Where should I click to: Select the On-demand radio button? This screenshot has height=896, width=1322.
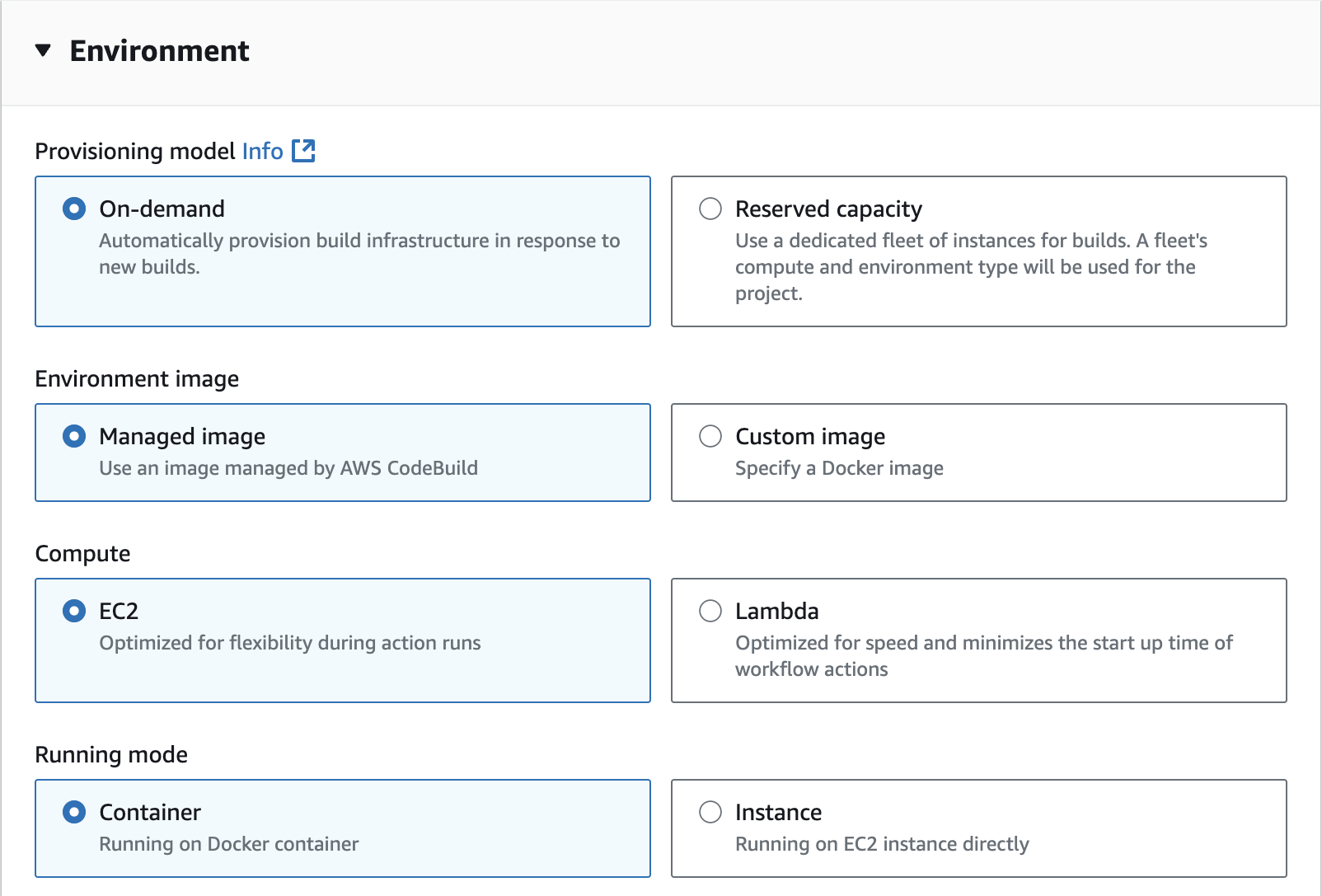pos(74,209)
